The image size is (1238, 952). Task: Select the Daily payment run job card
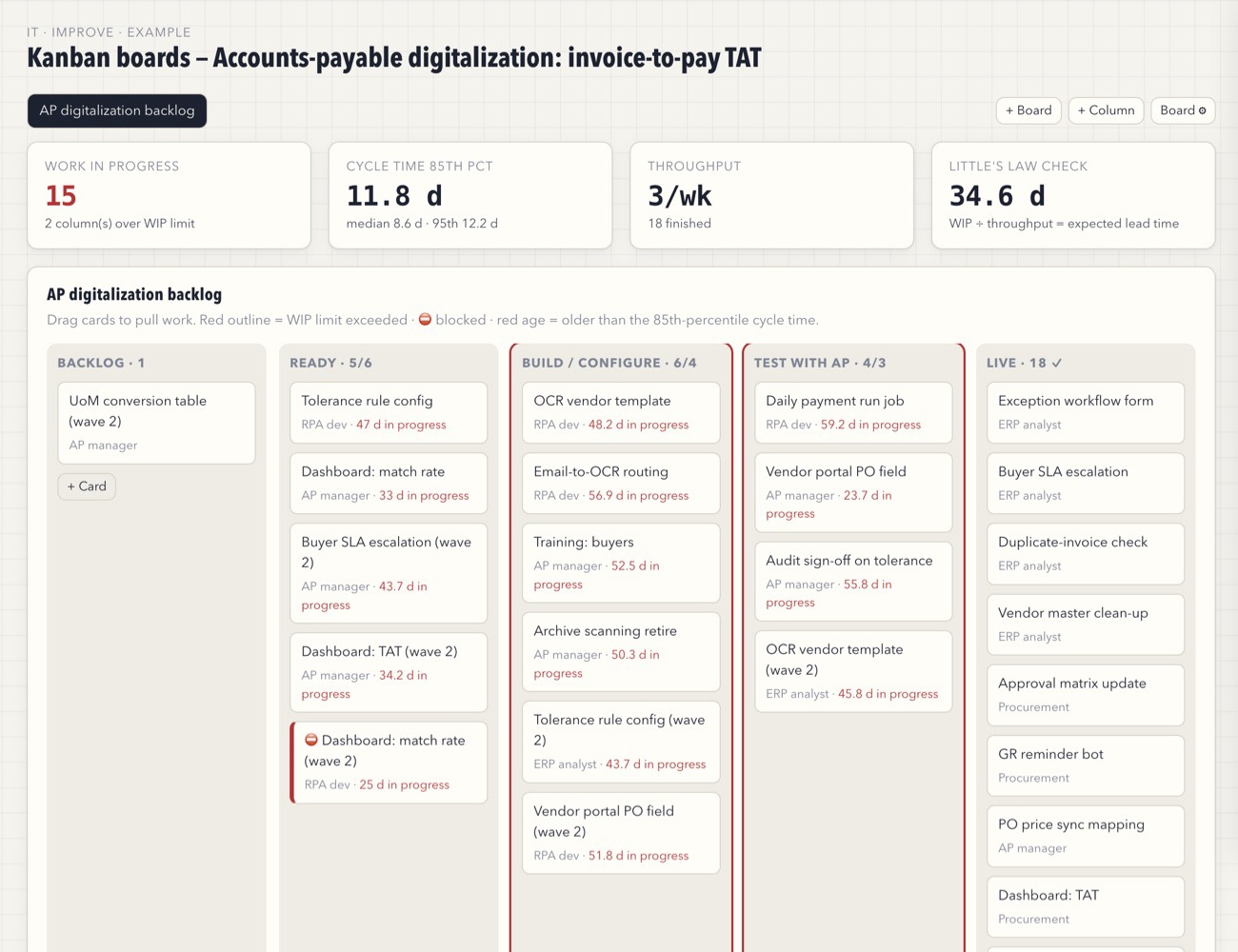pyautogui.click(x=853, y=412)
